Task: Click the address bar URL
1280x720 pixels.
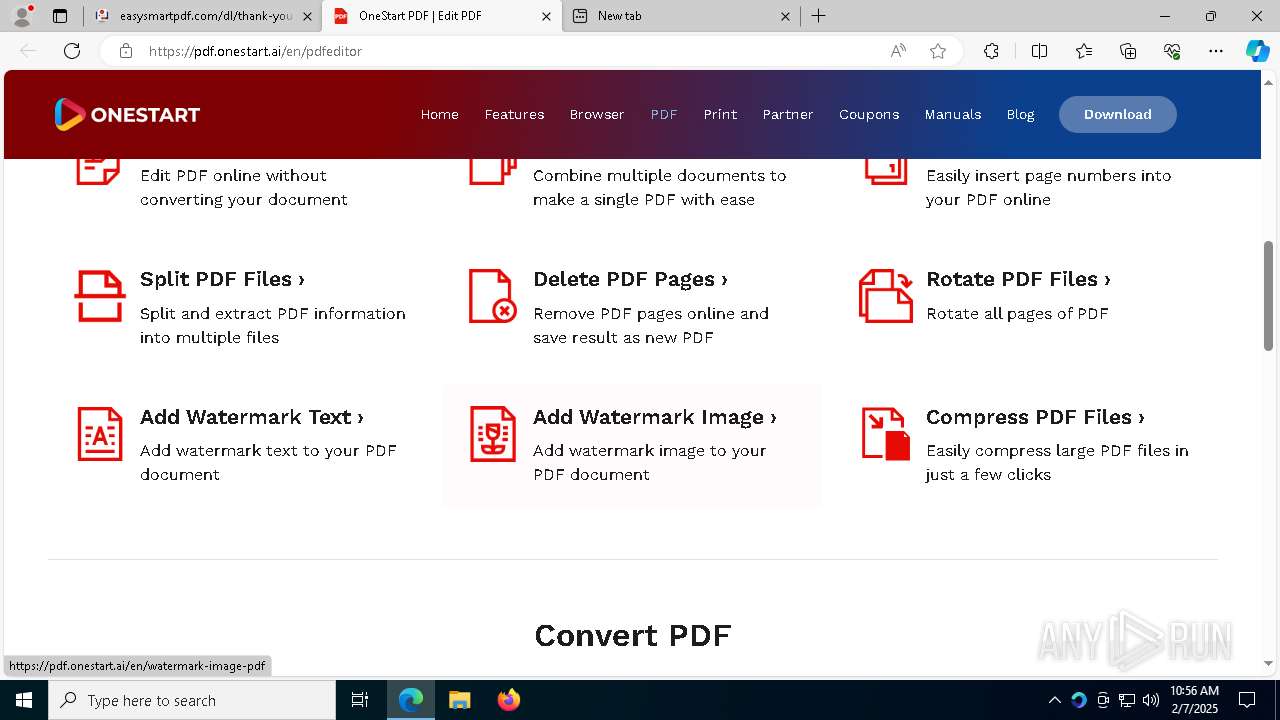Action: (255, 51)
